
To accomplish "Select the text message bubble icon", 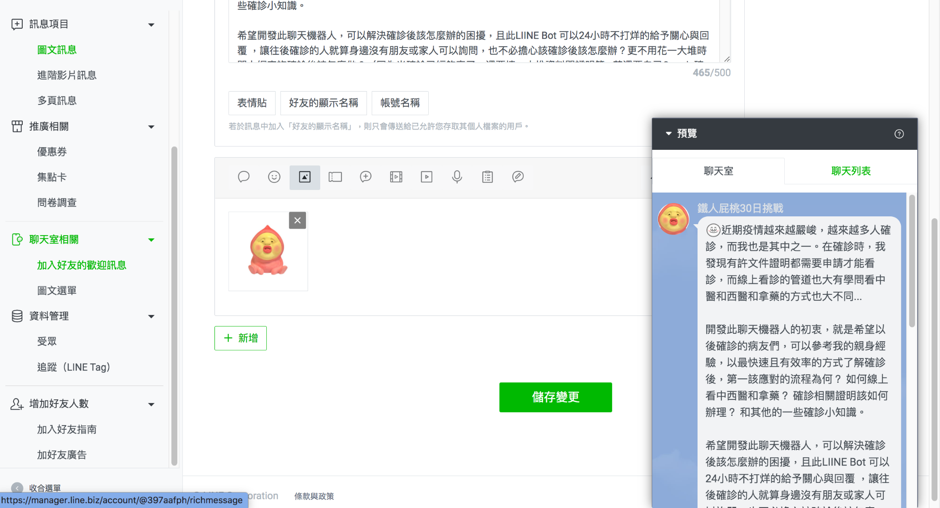I will click(243, 177).
